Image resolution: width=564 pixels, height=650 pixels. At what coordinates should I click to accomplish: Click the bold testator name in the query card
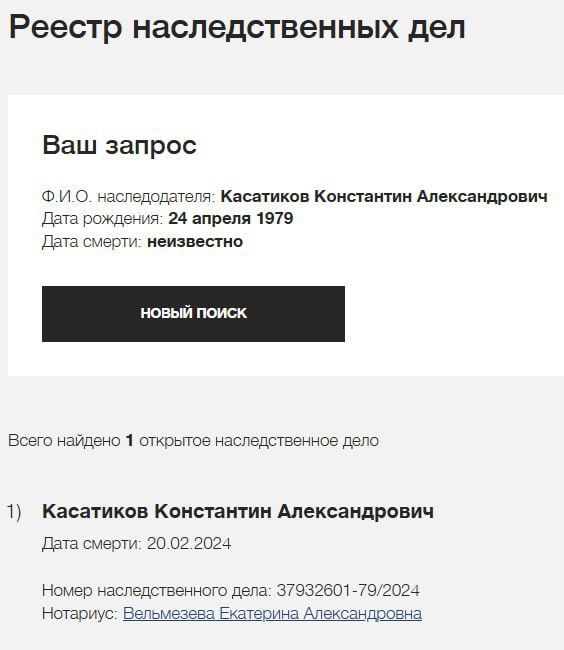pos(384,196)
